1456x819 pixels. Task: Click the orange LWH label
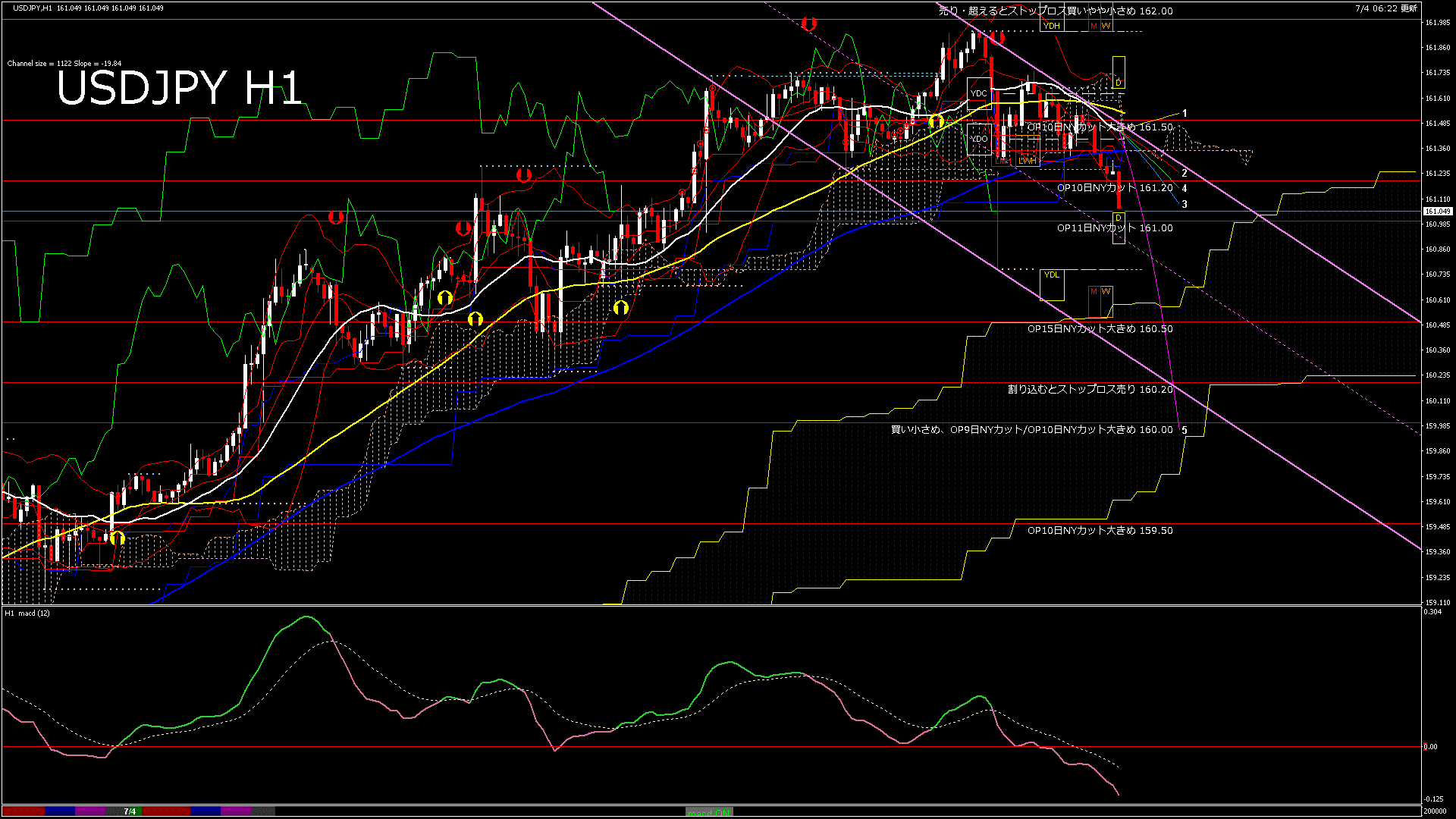tap(1028, 161)
